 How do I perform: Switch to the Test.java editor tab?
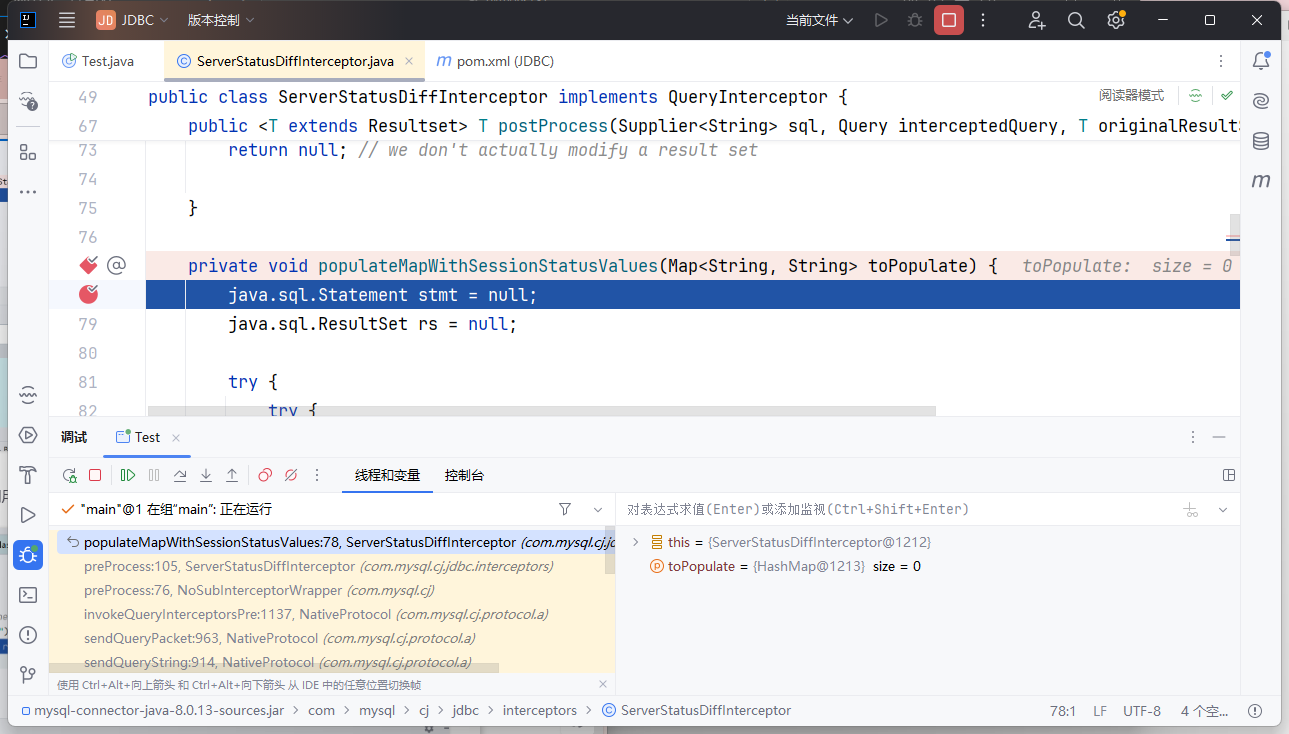98,61
